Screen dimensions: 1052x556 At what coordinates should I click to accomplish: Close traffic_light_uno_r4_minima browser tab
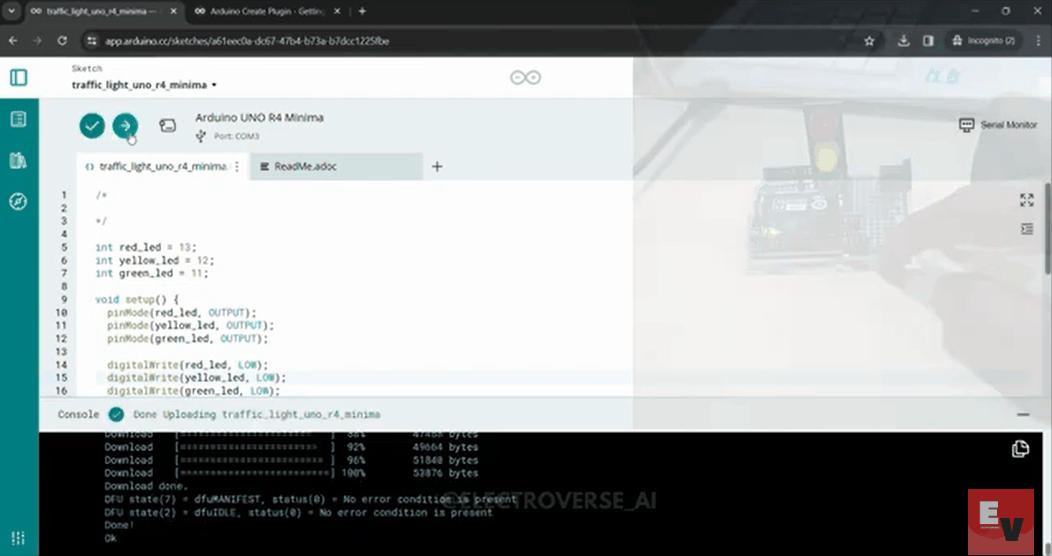coord(174,11)
